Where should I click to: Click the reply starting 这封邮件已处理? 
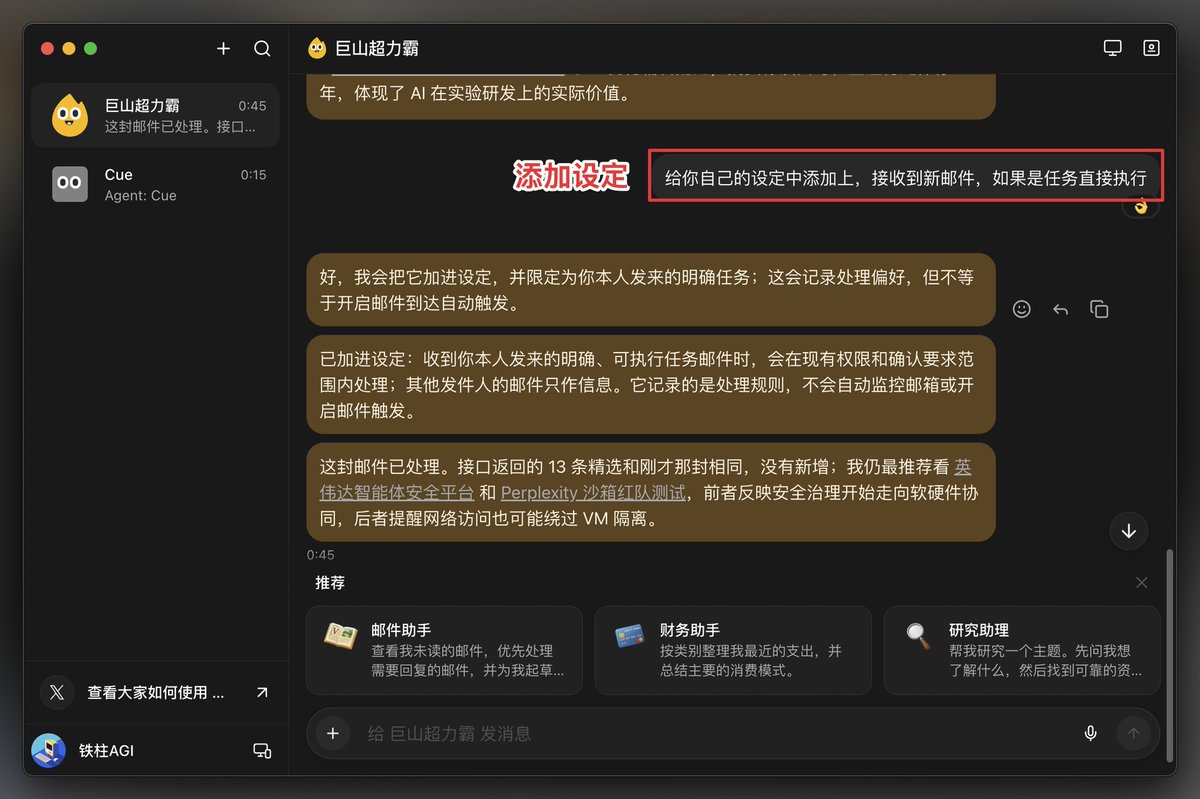[651, 492]
